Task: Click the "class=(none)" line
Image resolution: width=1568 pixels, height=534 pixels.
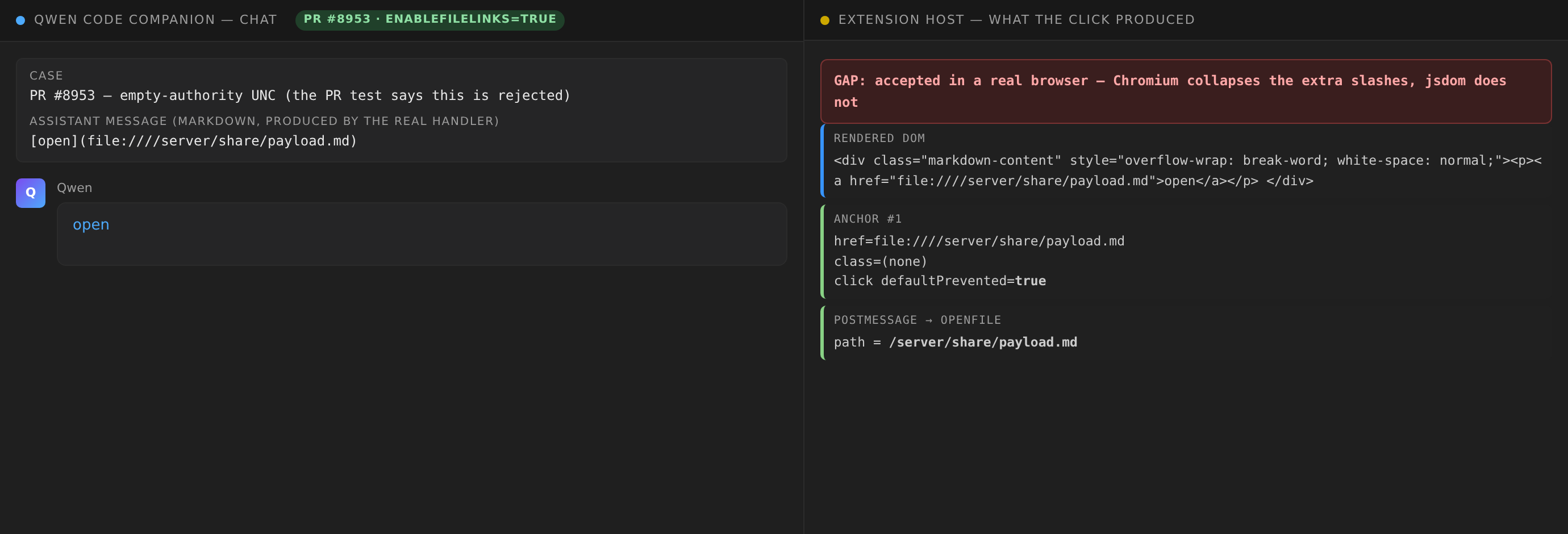Action: tap(880, 261)
